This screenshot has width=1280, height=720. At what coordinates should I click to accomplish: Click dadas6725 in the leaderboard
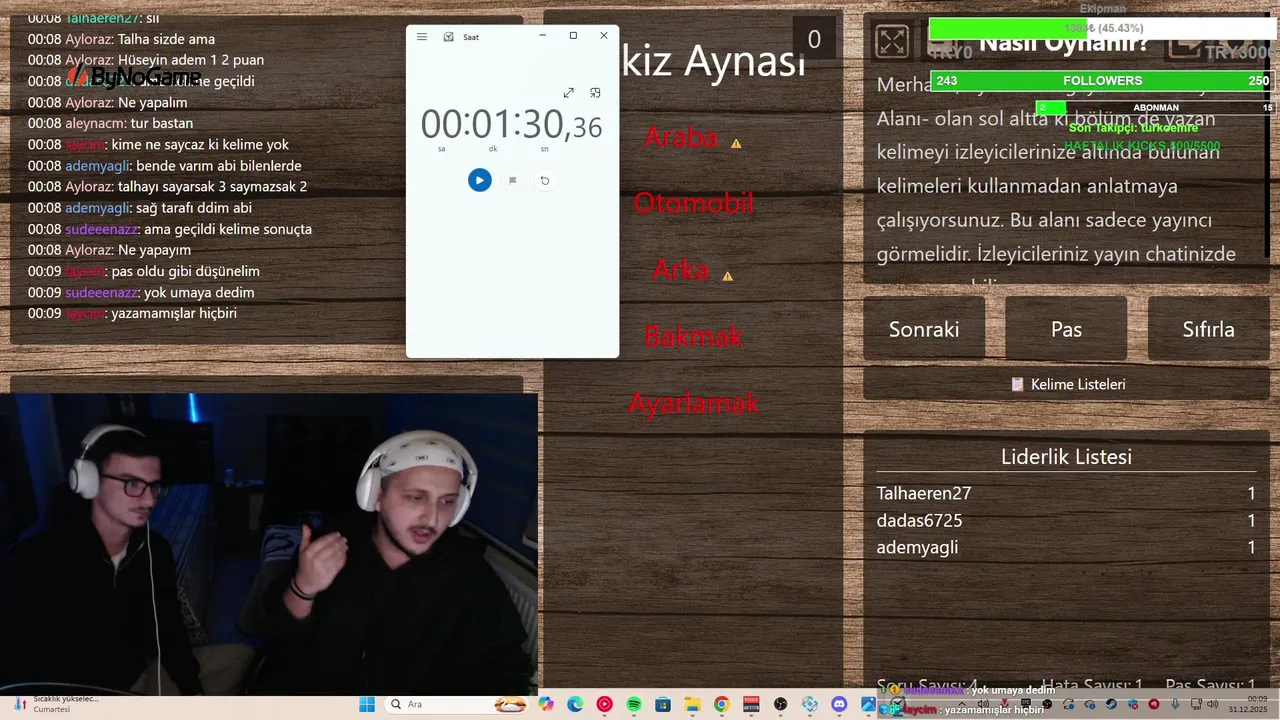(x=919, y=520)
